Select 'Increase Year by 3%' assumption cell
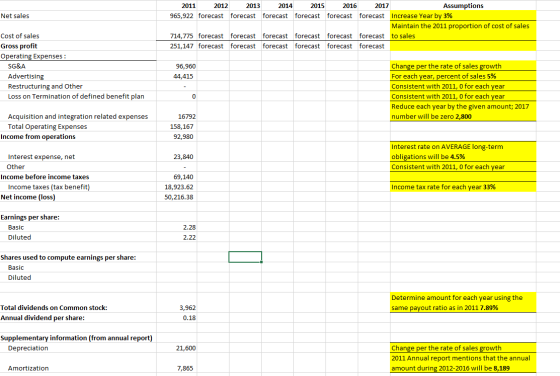Image resolution: width=560 pixels, height=376 pixels. 463,16
